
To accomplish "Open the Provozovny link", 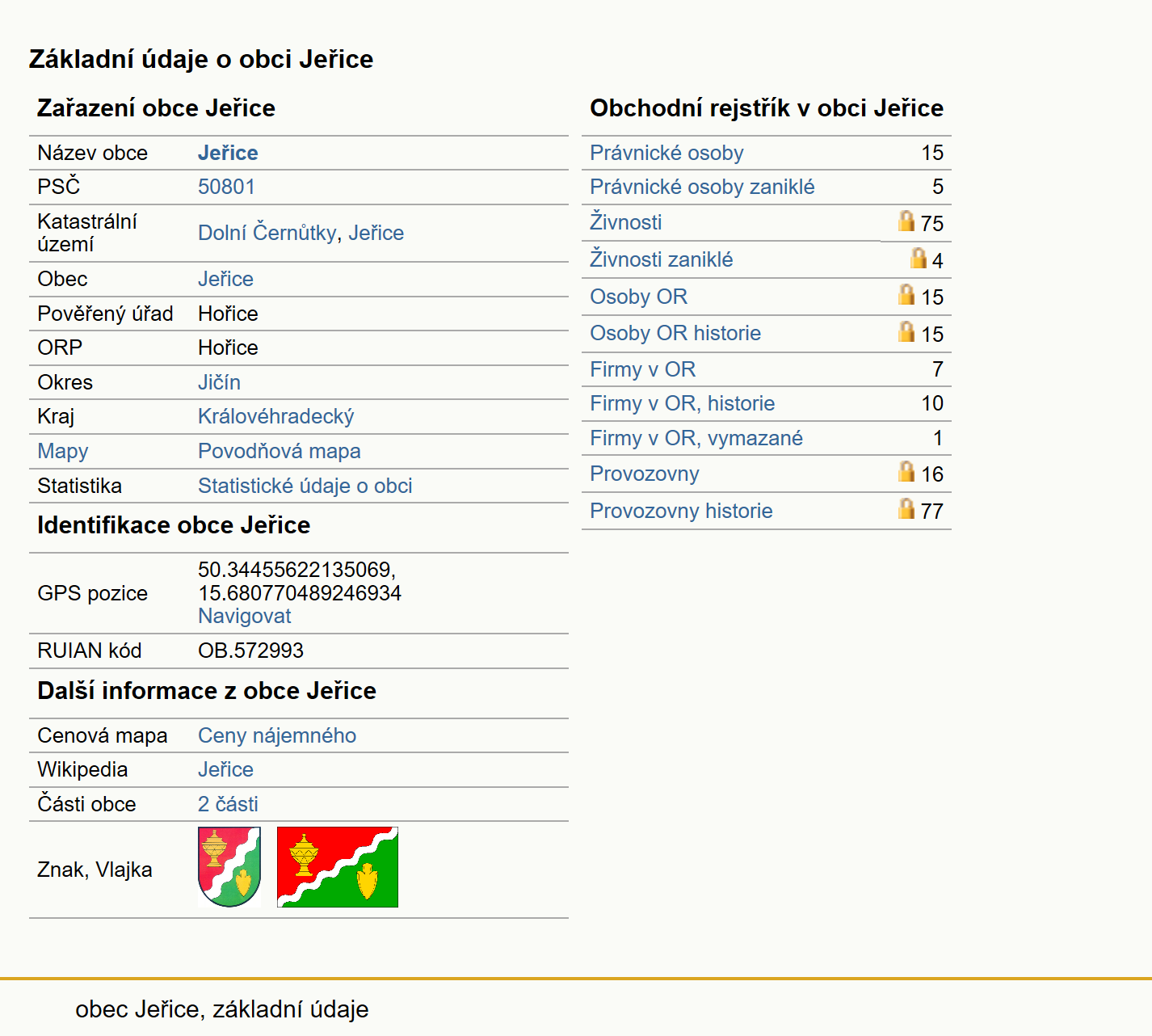I will (x=644, y=474).
